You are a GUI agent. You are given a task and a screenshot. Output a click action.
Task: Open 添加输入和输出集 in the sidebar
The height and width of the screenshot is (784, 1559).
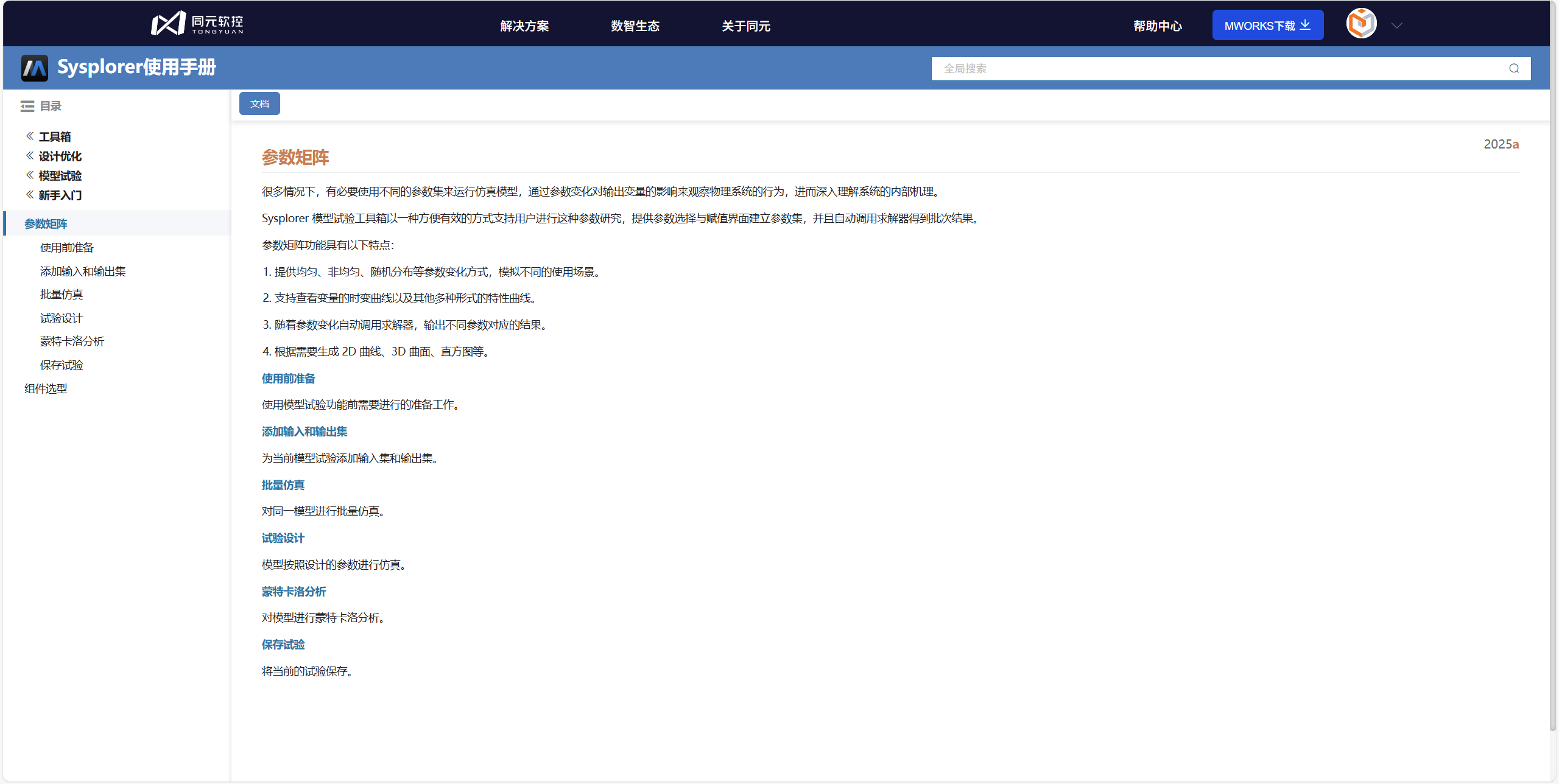click(83, 271)
